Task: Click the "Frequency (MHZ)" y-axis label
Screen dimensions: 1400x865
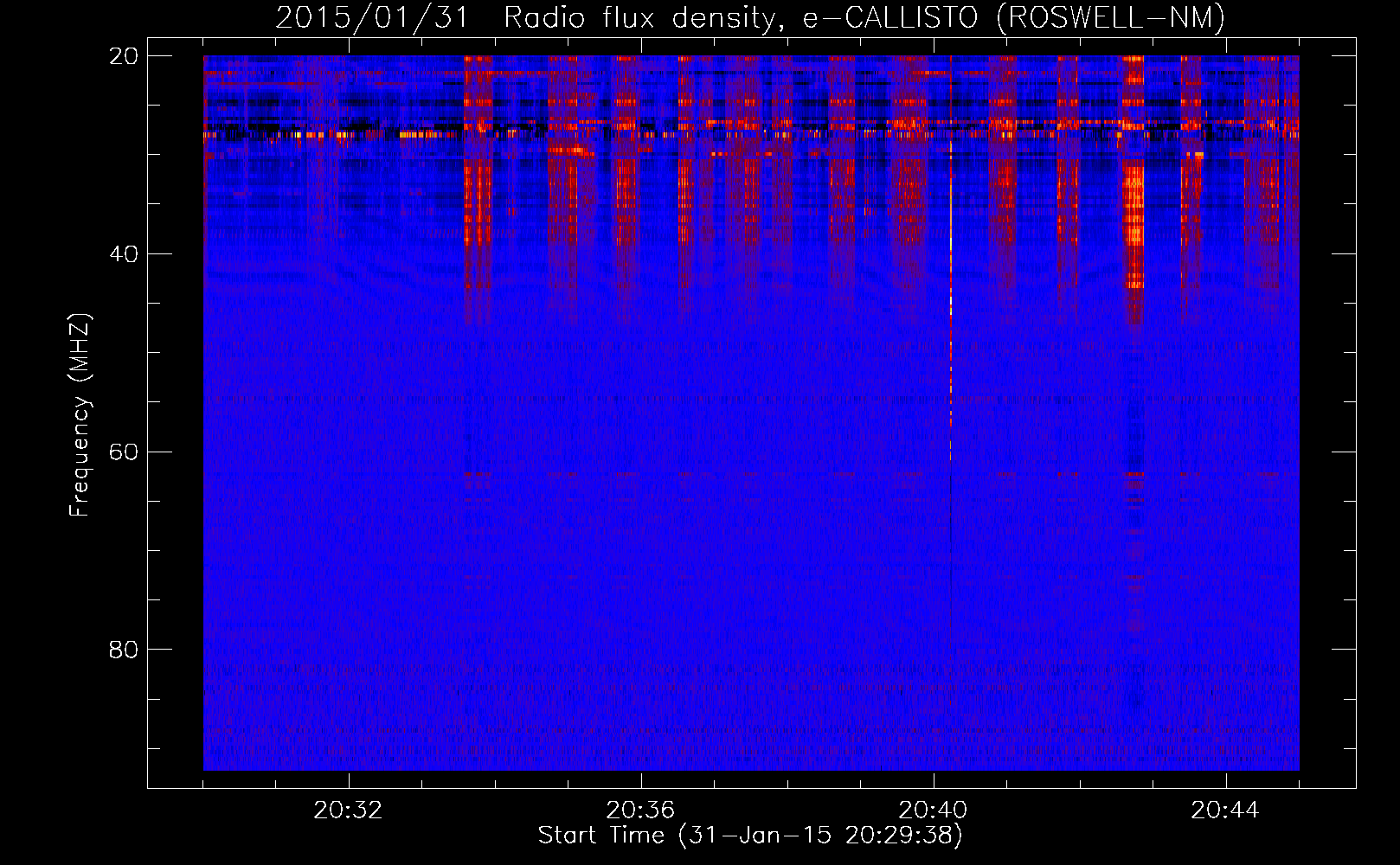Action: [80, 415]
